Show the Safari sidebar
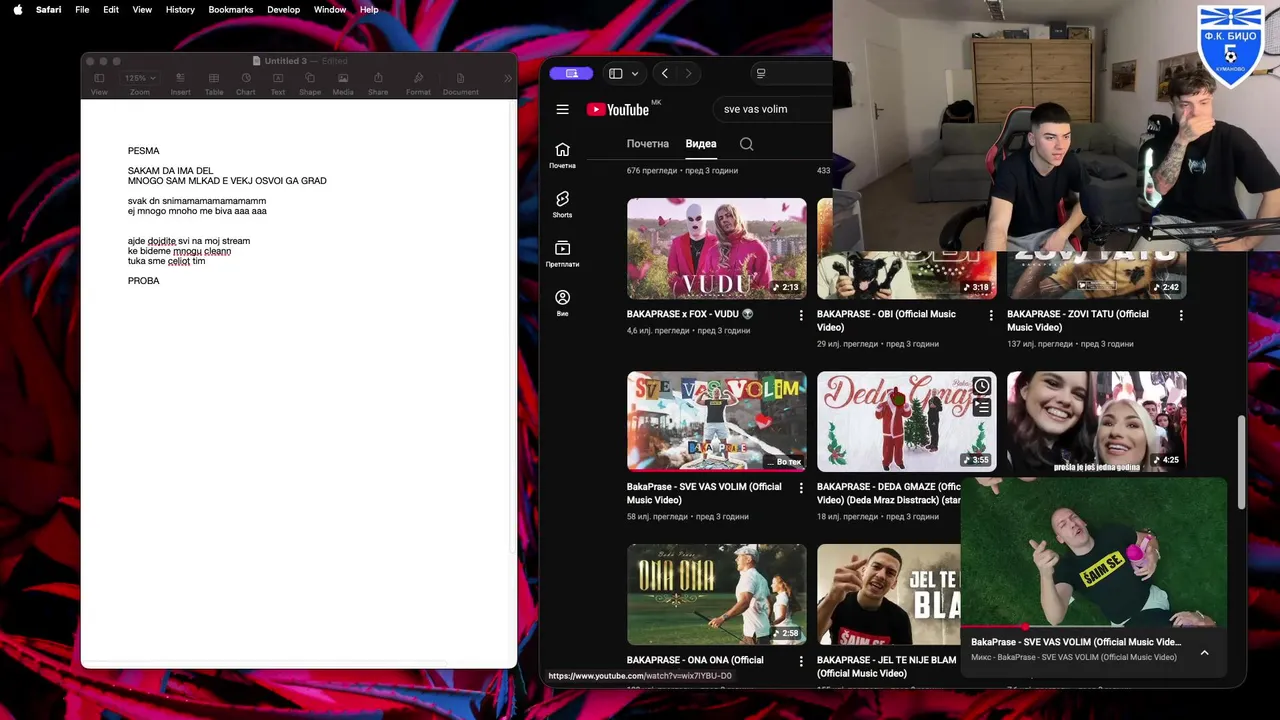Image resolution: width=1280 pixels, height=720 pixels. click(x=616, y=73)
